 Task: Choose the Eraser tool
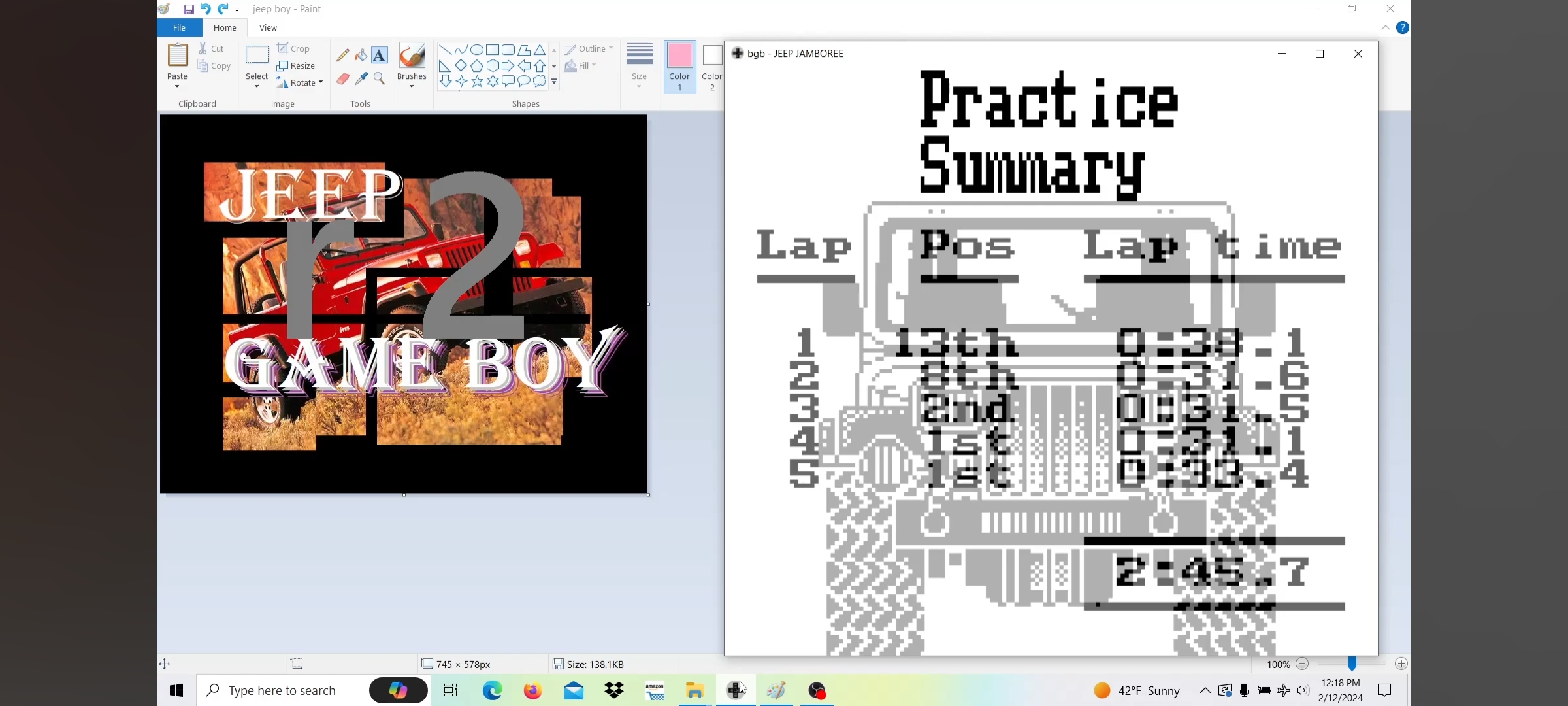click(342, 79)
